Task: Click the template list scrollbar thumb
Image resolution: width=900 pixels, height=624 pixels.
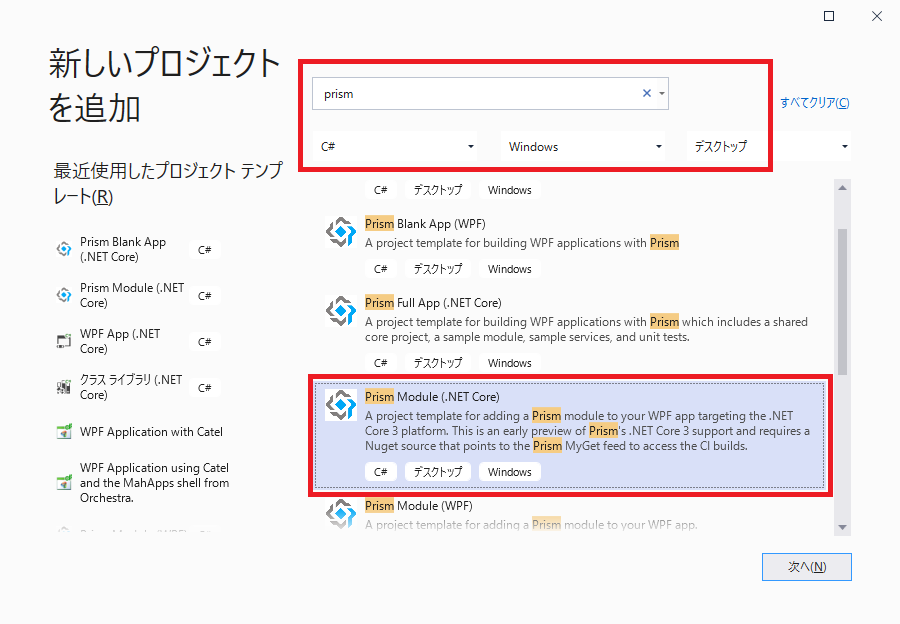Action: pos(842,301)
